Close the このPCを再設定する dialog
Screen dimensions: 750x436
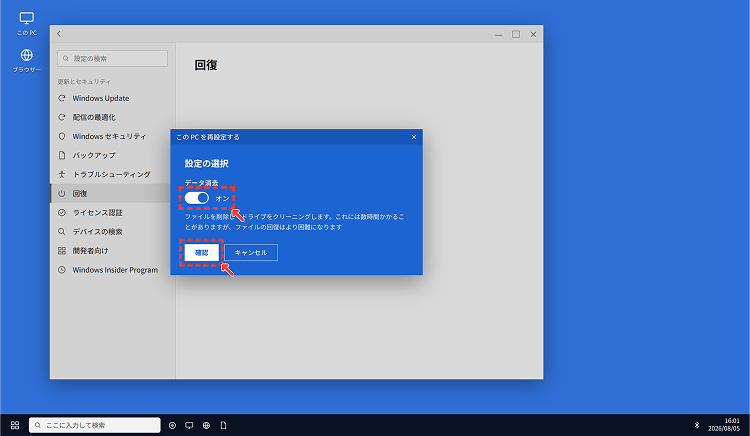(x=414, y=137)
